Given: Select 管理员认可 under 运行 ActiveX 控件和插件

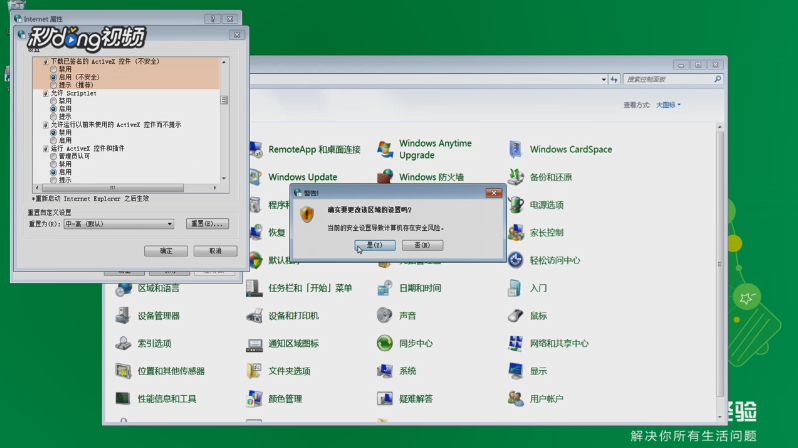Looking at the screenshot, I should (x=53, y=156).
